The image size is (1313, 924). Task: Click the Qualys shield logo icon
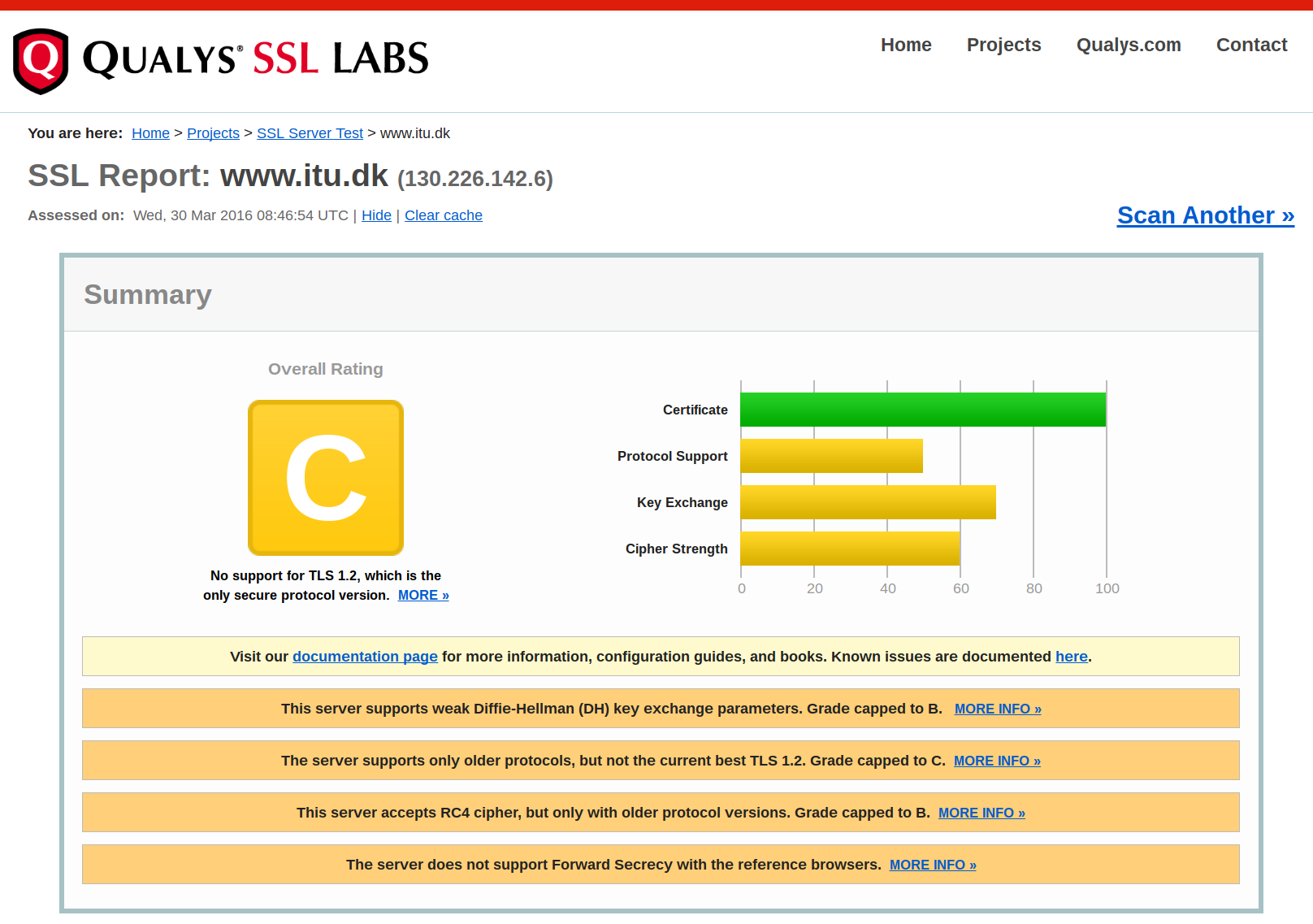pos(41,61)
